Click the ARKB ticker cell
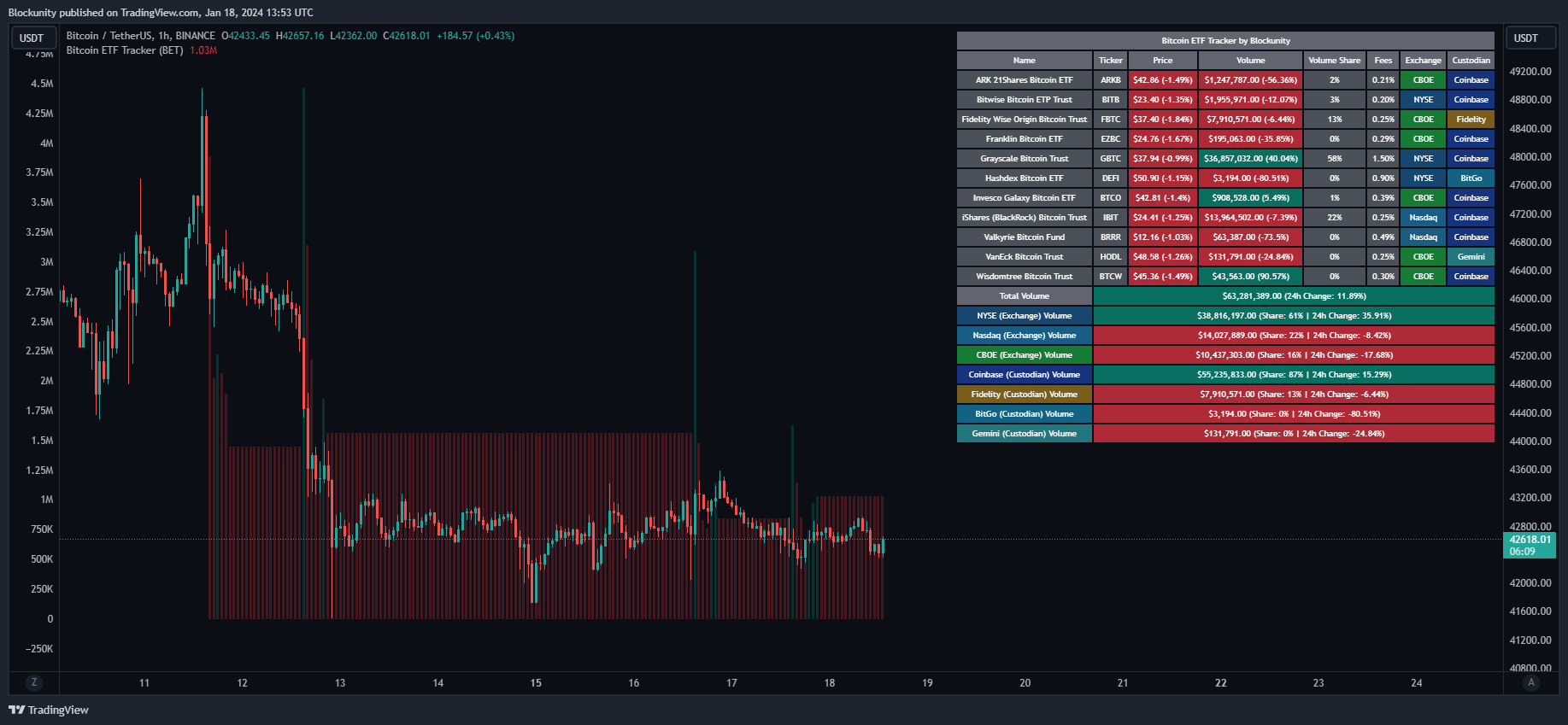 [x=1111, y=80]
